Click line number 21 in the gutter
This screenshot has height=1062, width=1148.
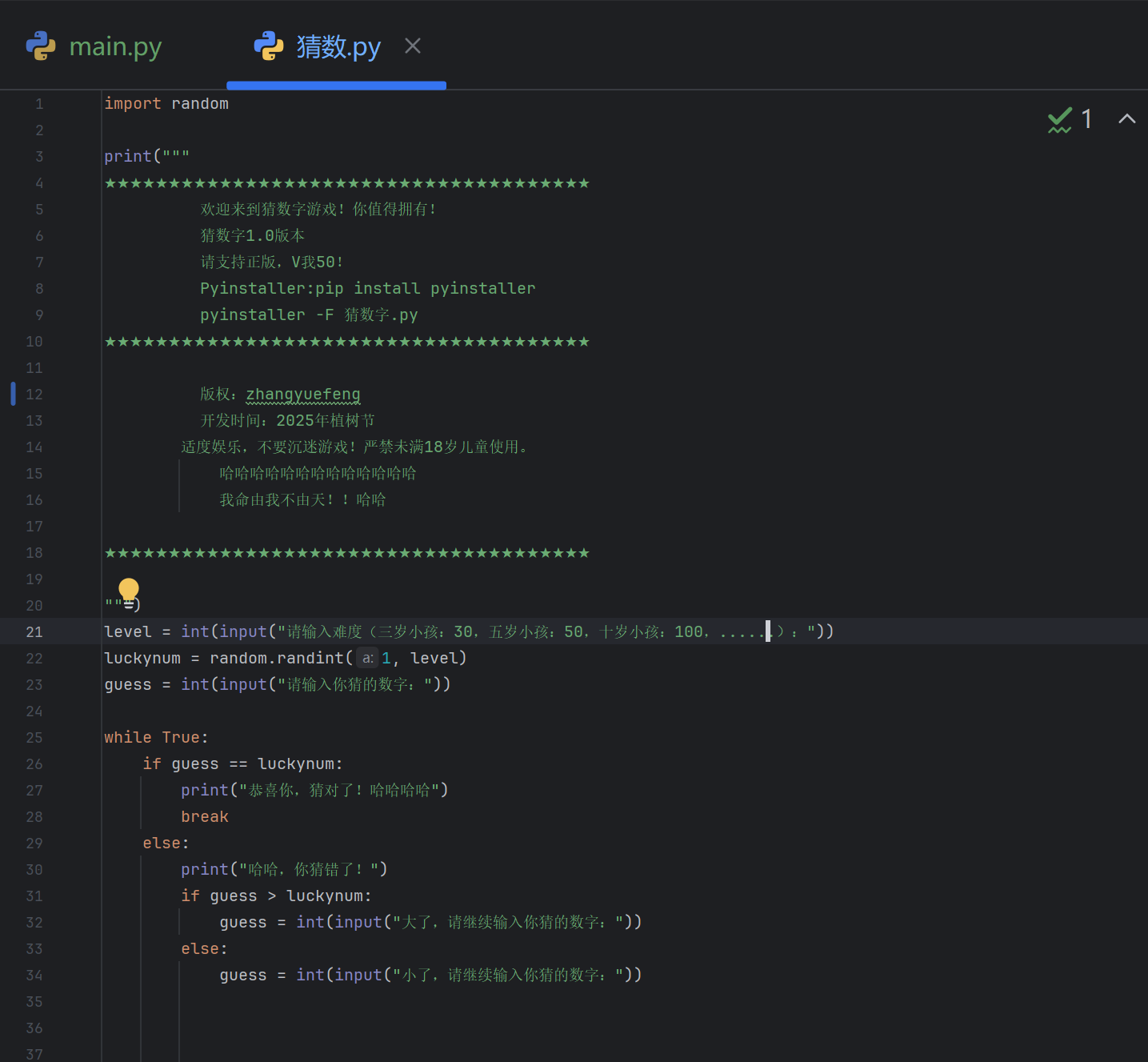34,631
